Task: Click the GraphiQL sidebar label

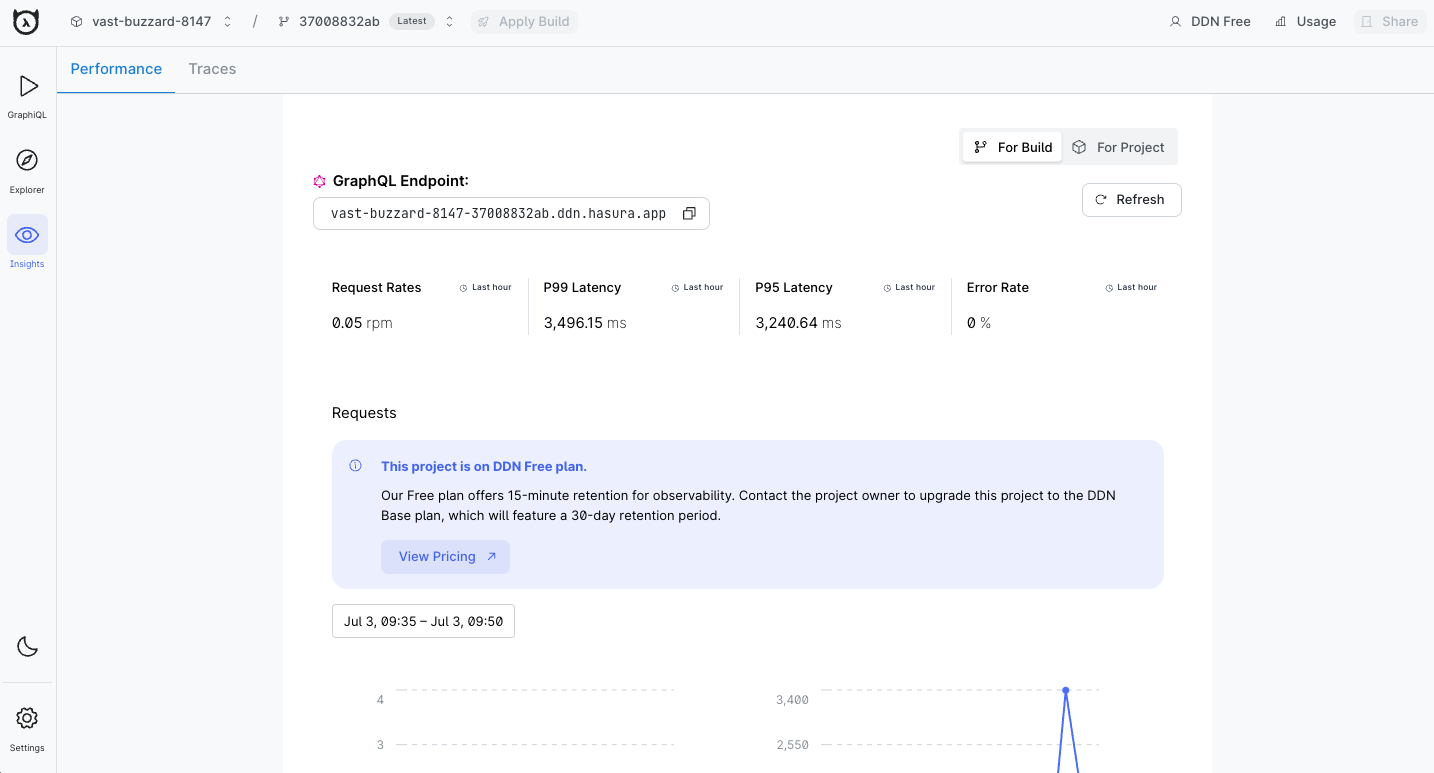Action: pos(27,115)
